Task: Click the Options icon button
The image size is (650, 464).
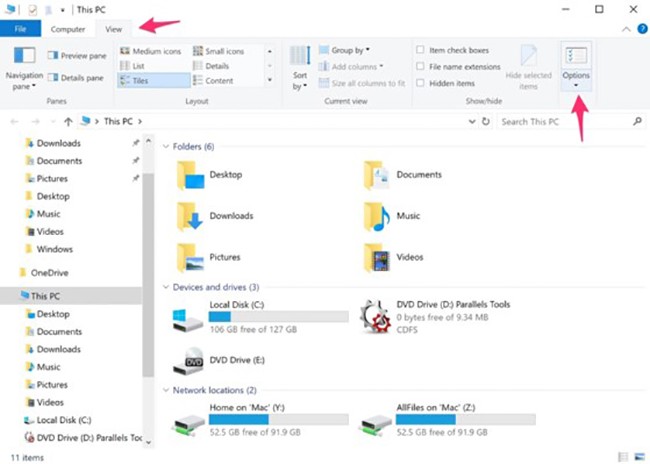Action: pos(576,56)
